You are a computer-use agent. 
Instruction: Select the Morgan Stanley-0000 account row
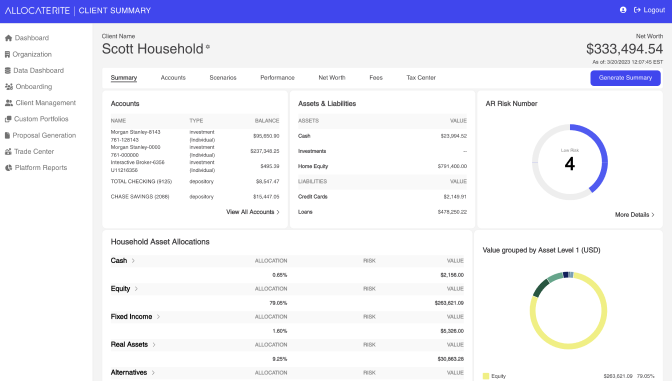coord(195,151)
